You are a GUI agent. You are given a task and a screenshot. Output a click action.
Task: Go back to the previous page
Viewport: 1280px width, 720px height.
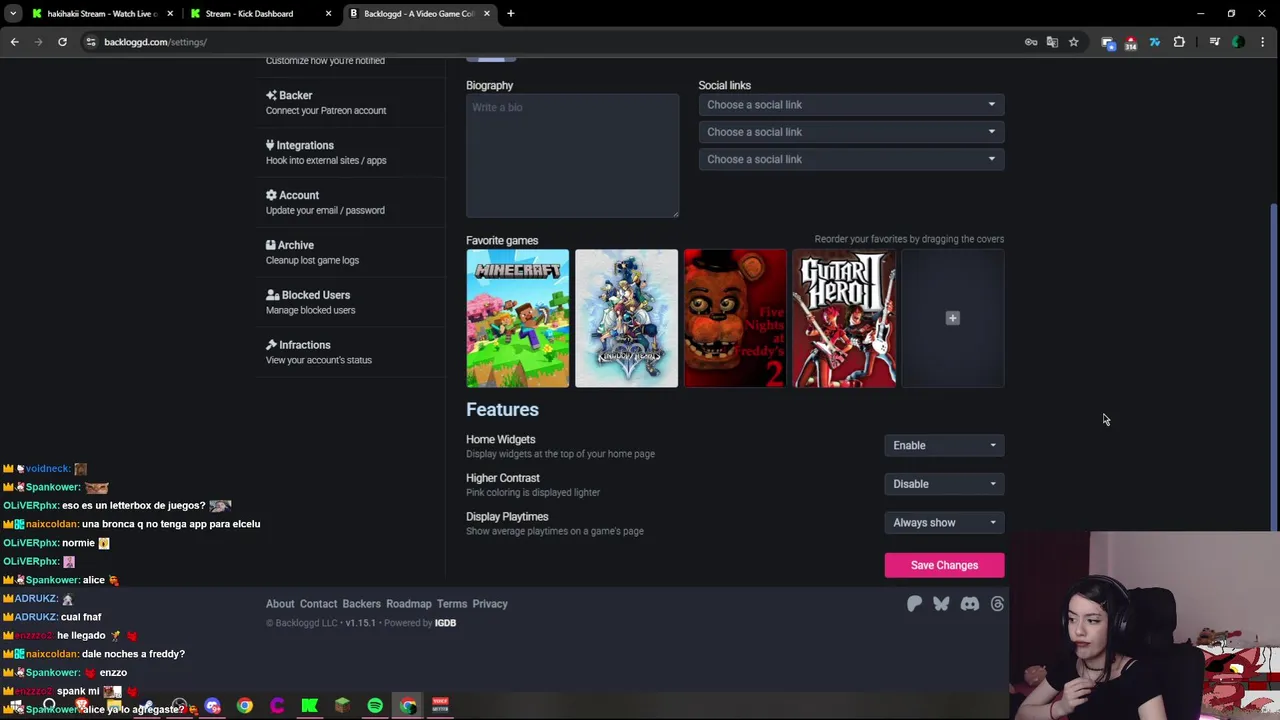[14, 42]
